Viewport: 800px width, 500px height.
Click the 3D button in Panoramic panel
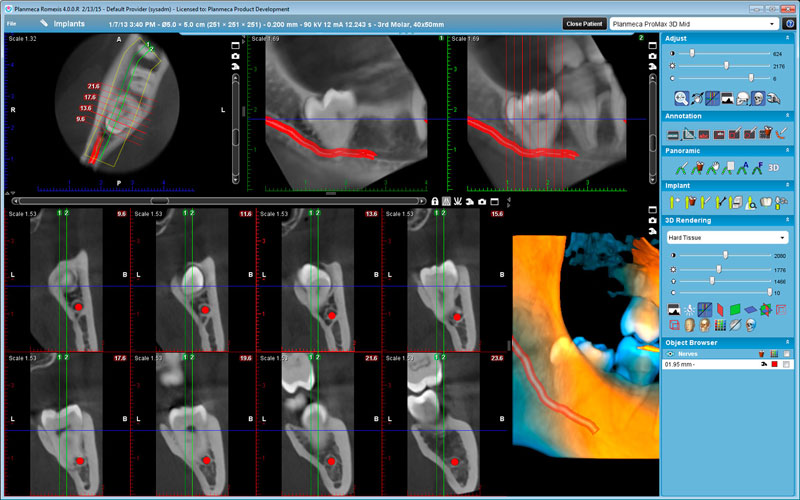pos(772,167)
